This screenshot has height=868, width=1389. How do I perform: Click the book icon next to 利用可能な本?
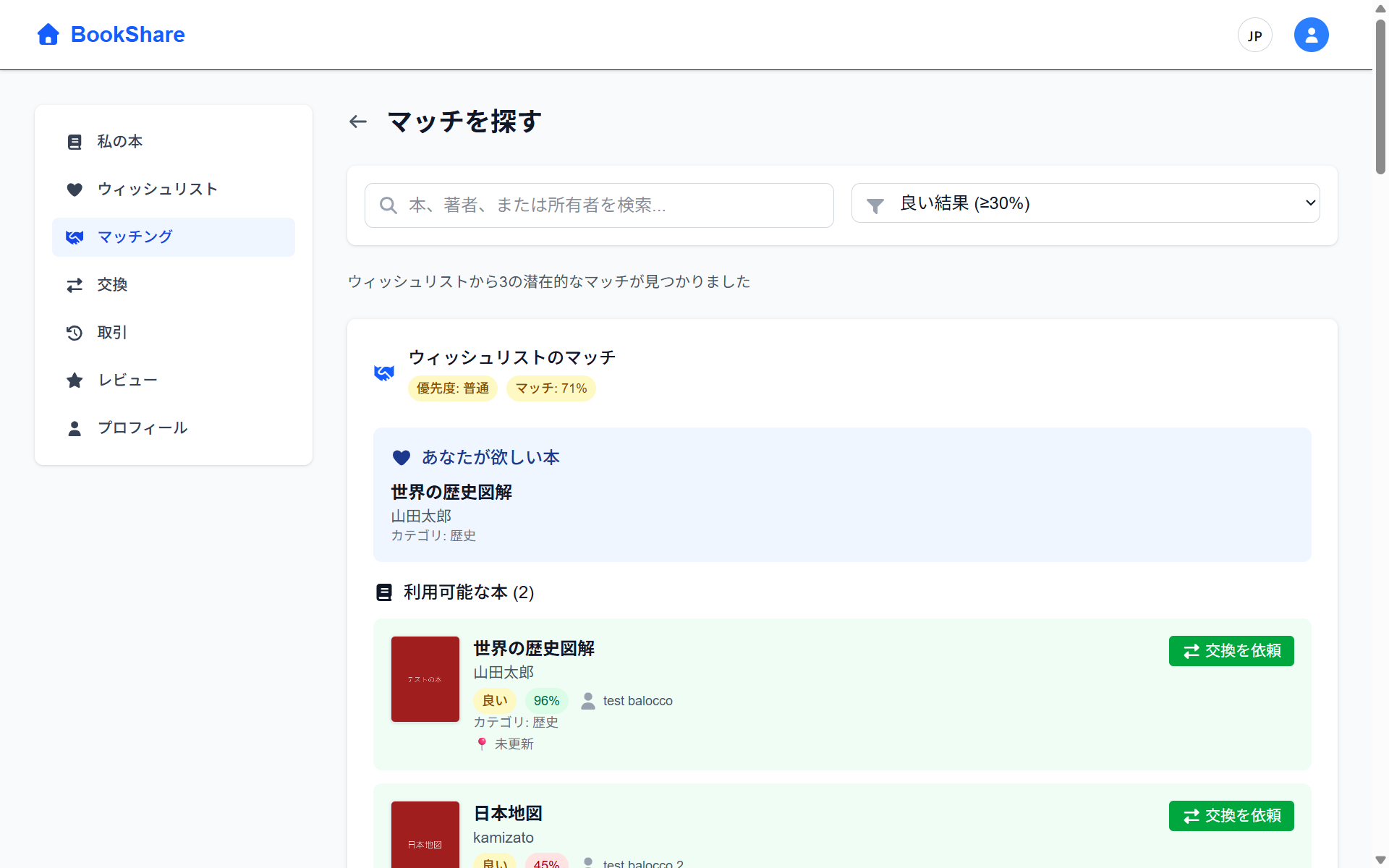(384, 592)
